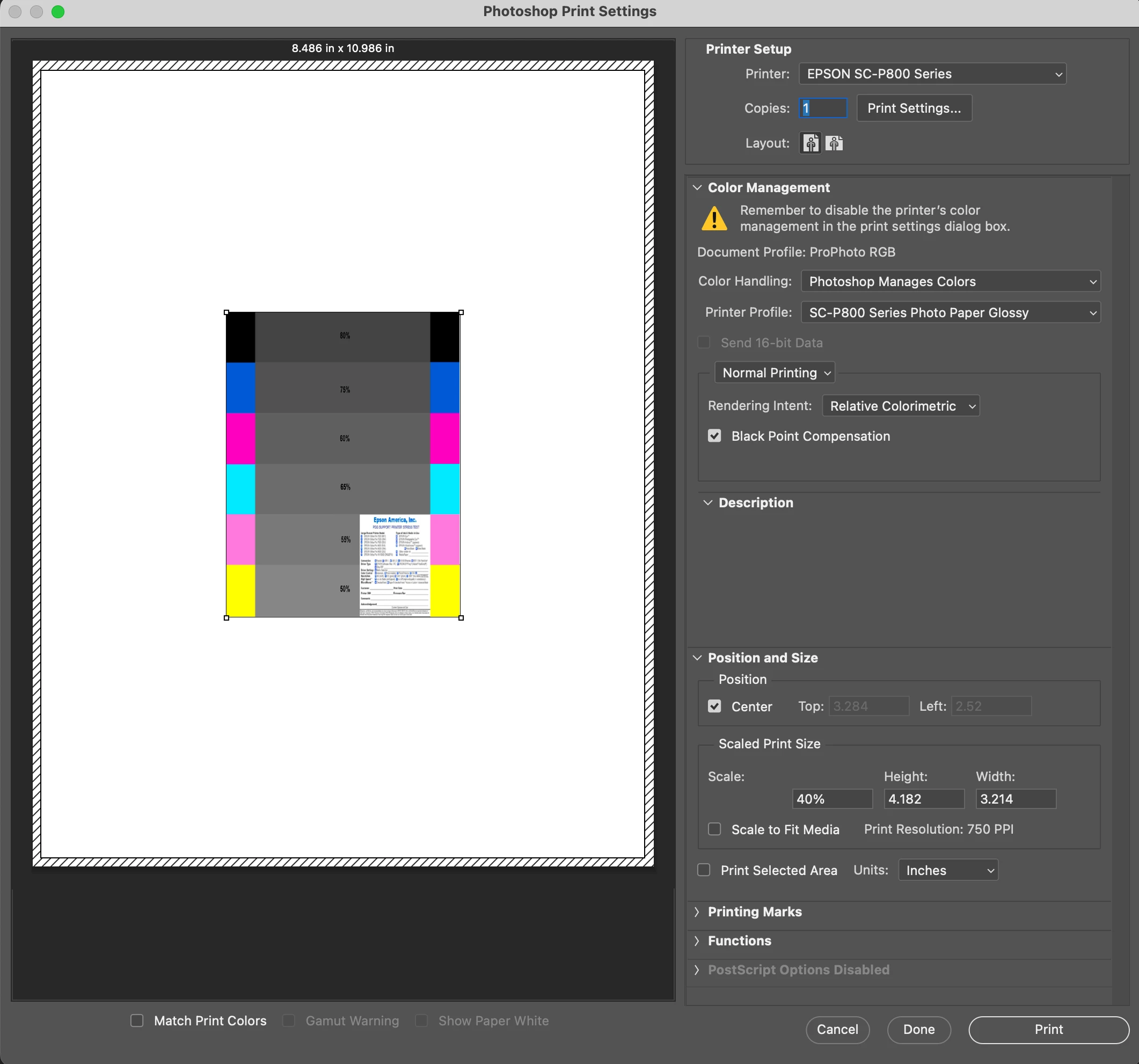The height and width of the screenshot is (1064, 1139).
Task: Open the Printer Profile dropdown
Action: 950,312
